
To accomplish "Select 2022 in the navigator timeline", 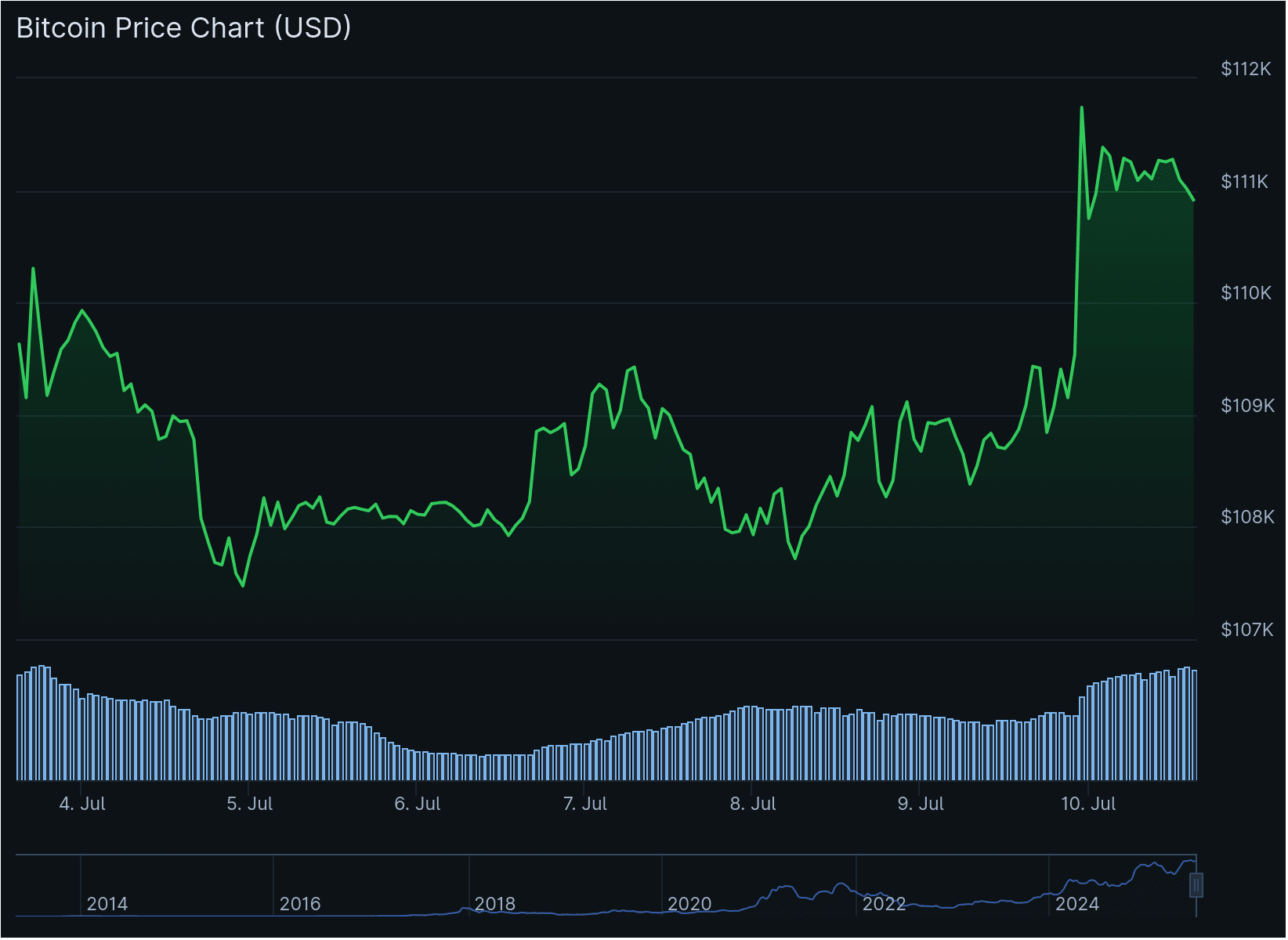I will pyautogui.click(x=884, y=904).
